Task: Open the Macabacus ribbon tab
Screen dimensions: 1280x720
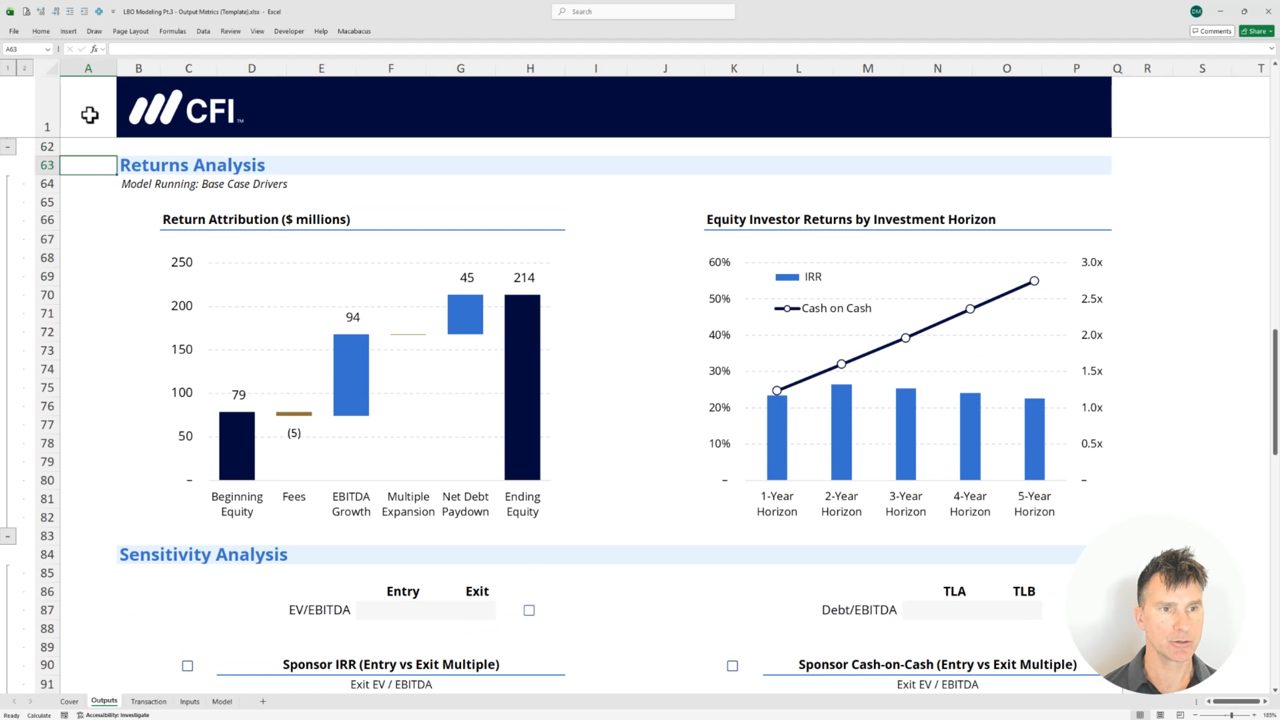Action: tap(354, 31)
